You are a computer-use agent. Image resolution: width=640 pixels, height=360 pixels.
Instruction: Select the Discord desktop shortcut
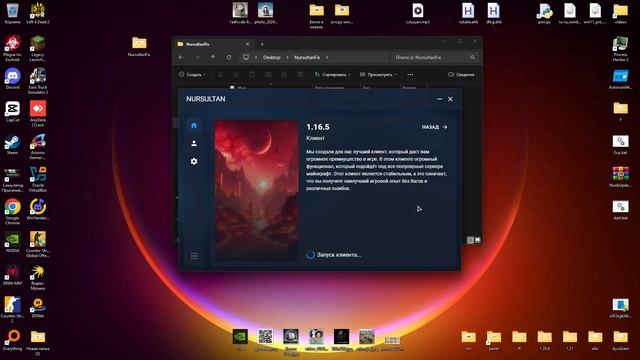[12, 79]
